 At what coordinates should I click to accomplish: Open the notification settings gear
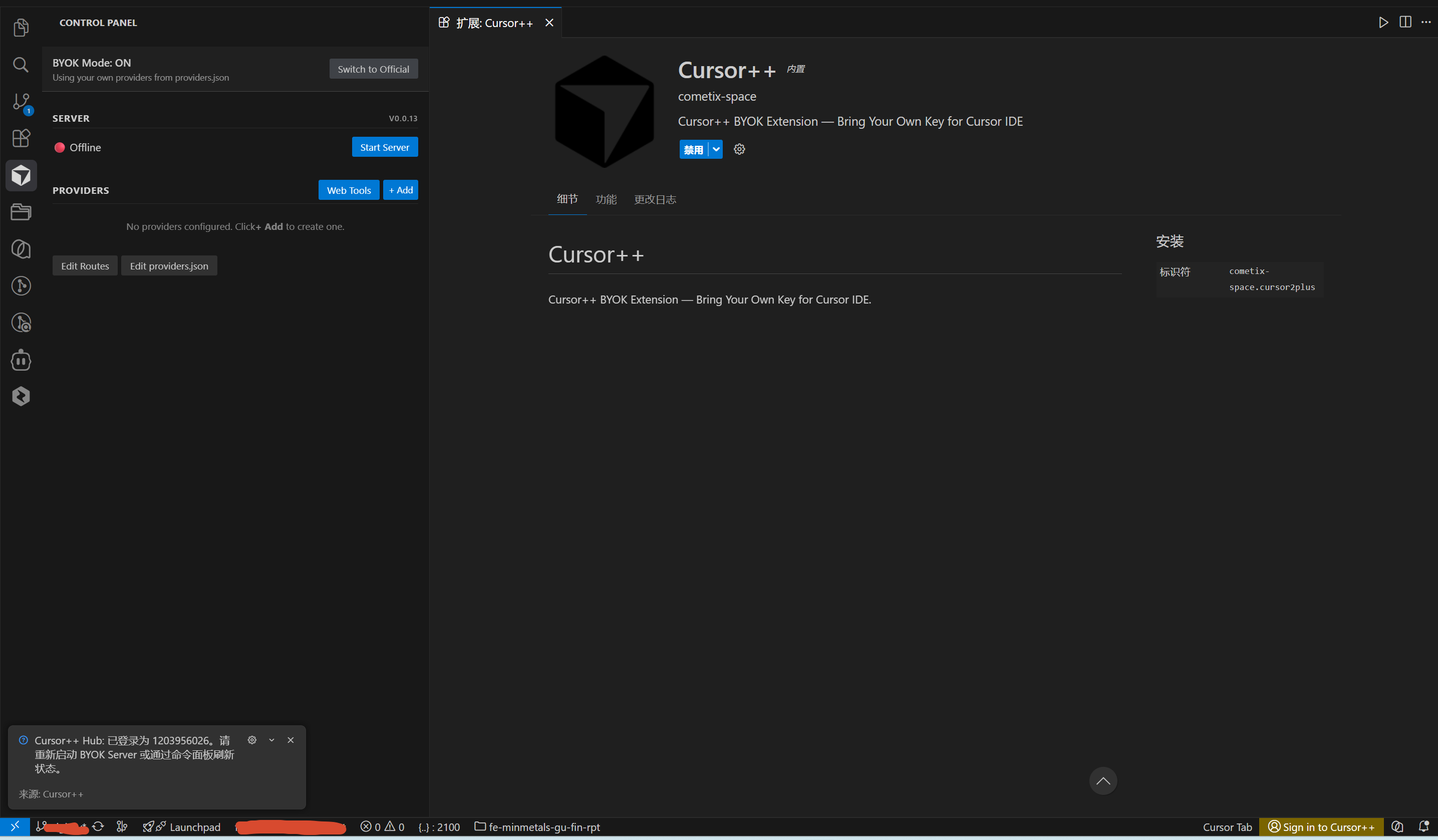click(251, 740)
